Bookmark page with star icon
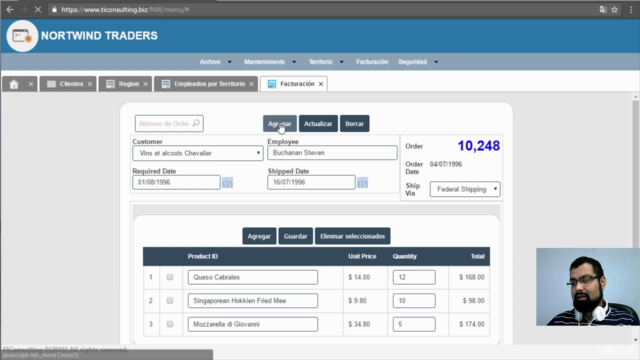The width and height of the screenshot is (640, 360). tap(615, 9)
